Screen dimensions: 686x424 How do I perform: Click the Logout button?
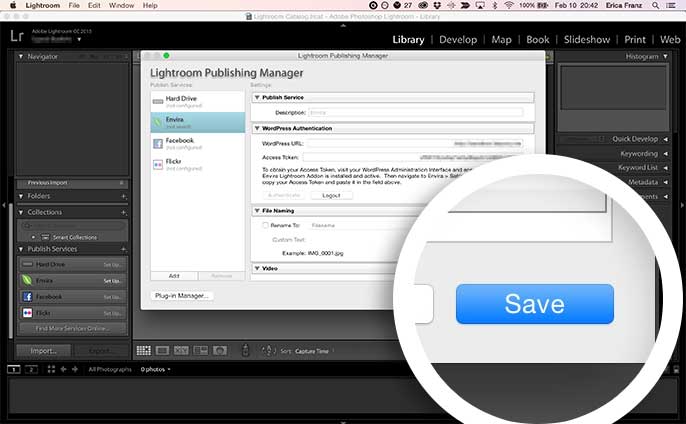[331, 195]
